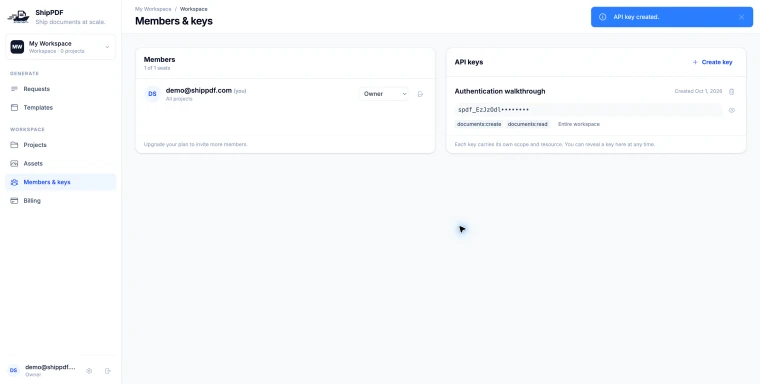The image size is (760, 384).
Task: Click Upgrade your plan message
Action: pyautogui.click(x=196, y=144)
